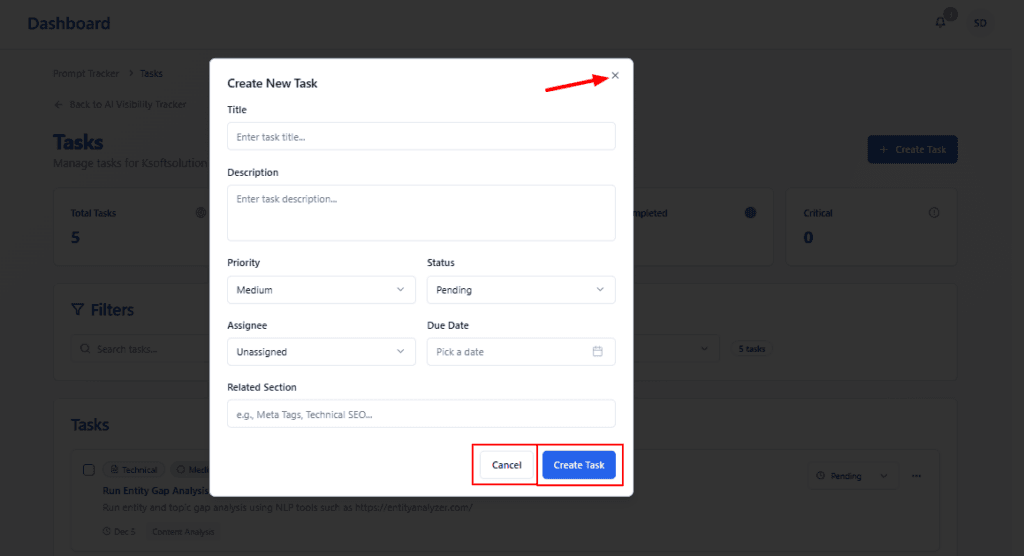Image resolution: width=1024 pixels, height=556 pixels.
Task: Click the back arrow to AI Visibility Tracker
Action: tap(58, 105)
